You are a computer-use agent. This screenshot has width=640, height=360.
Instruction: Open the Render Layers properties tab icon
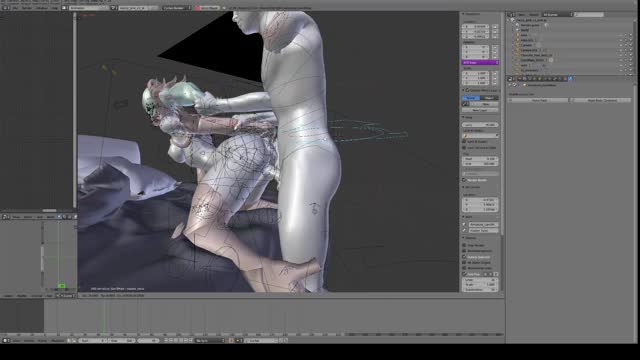(524, 78)
